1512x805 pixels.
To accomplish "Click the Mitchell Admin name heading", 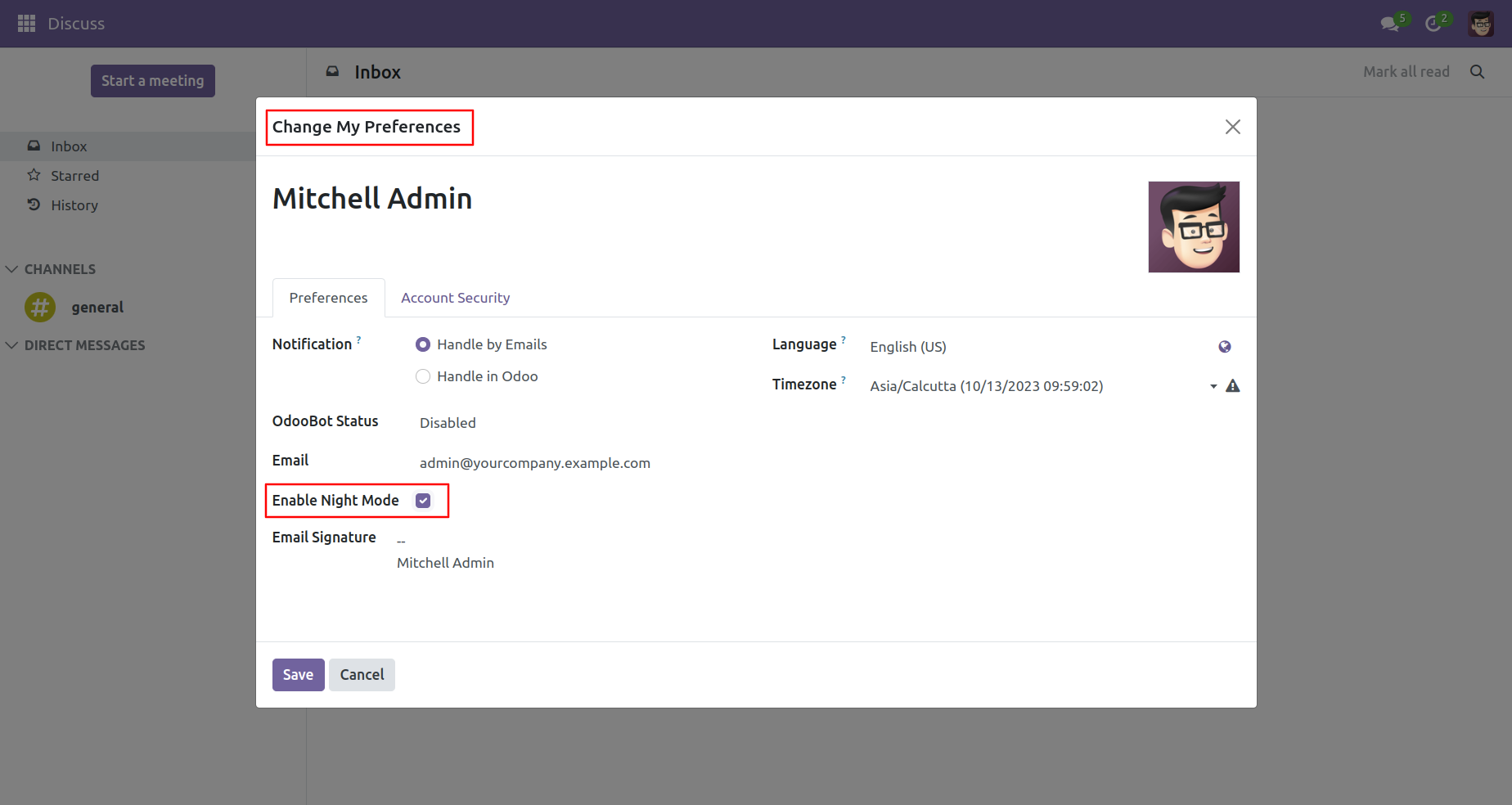I will pyautogui.click(x=372, y=199).
